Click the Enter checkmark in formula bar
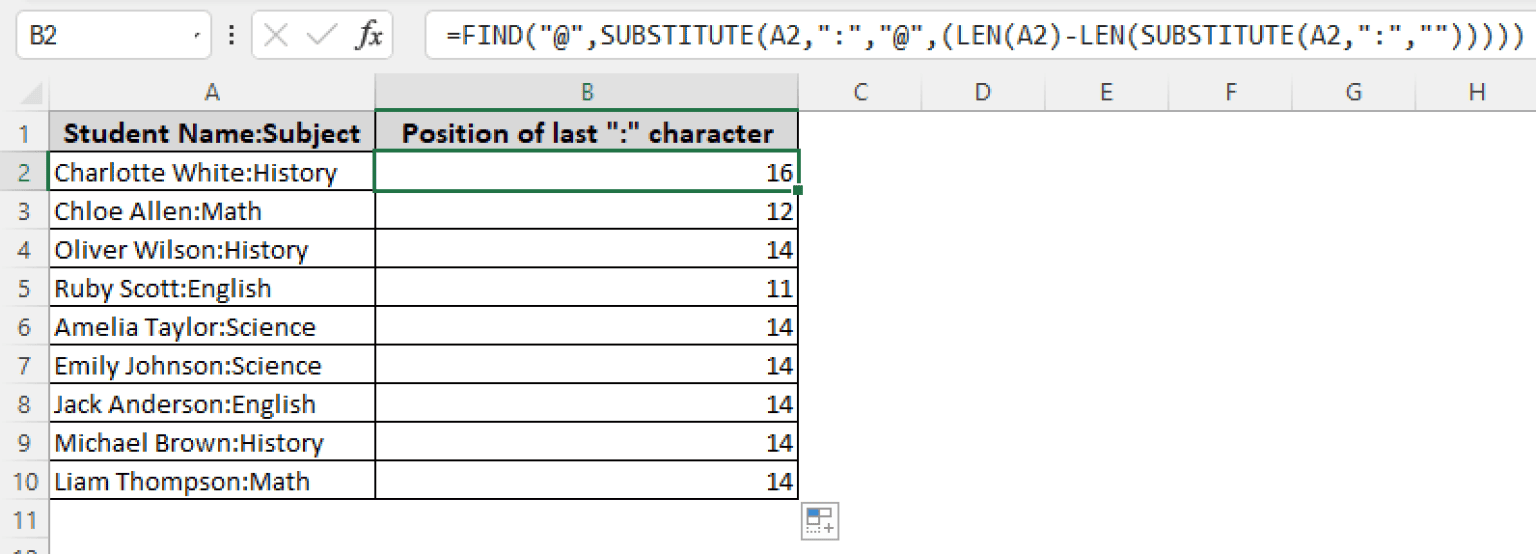This screenshot has height=554, width=1536. point(322,37)
